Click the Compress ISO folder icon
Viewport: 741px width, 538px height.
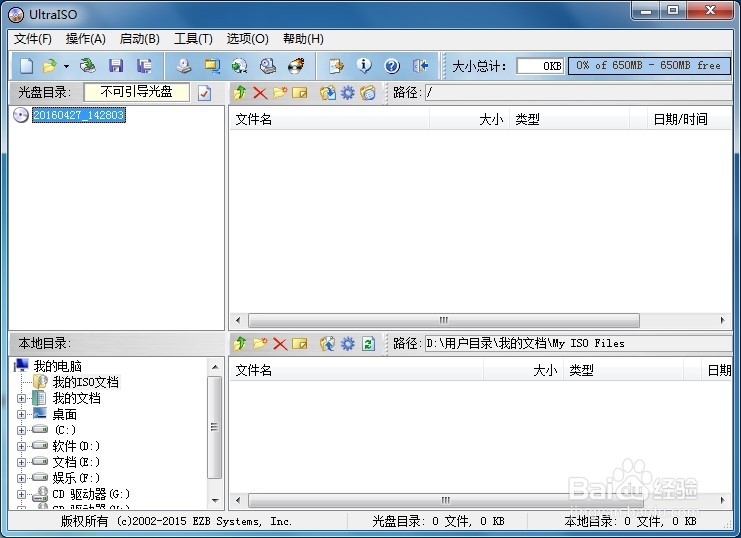pos(212,66)
